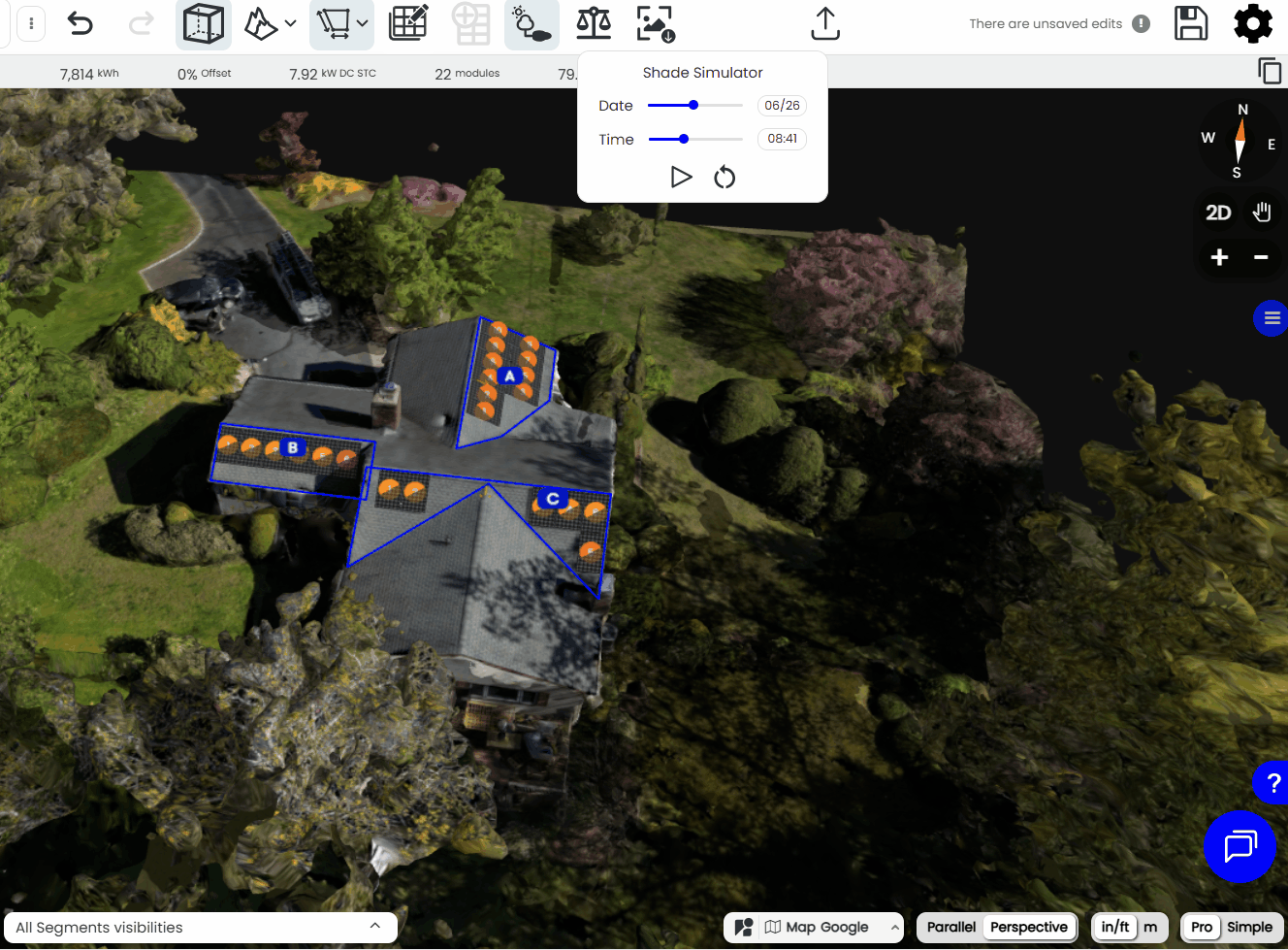Click the shade simulator sun icon

click(531, 24)
